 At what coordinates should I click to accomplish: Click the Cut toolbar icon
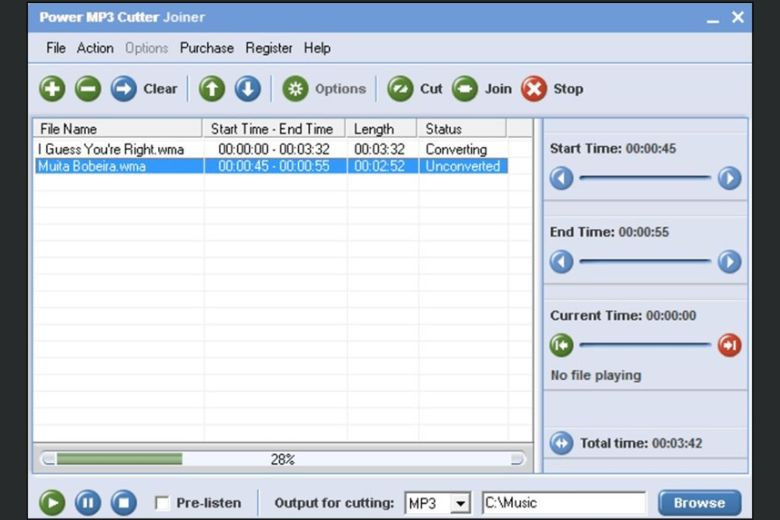(x=400, y=89)
